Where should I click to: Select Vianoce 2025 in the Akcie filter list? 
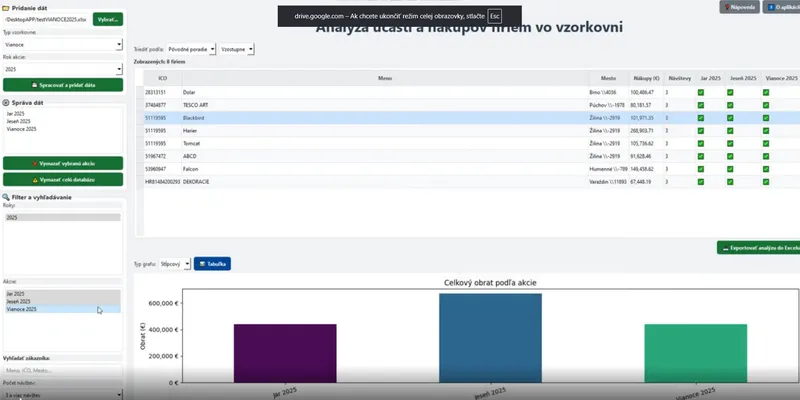[x=63, y=309]
